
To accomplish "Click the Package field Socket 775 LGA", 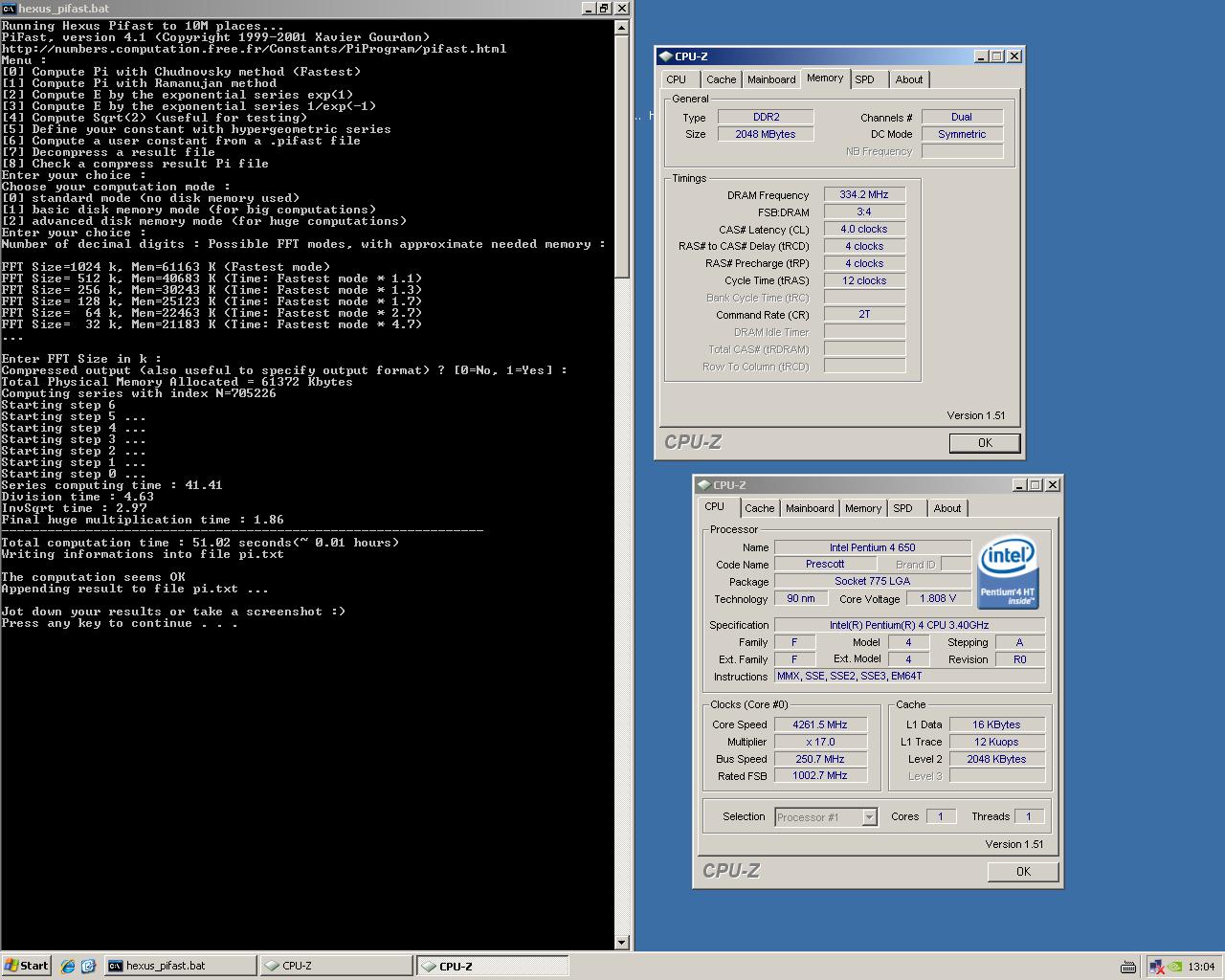I will (873, 581).
